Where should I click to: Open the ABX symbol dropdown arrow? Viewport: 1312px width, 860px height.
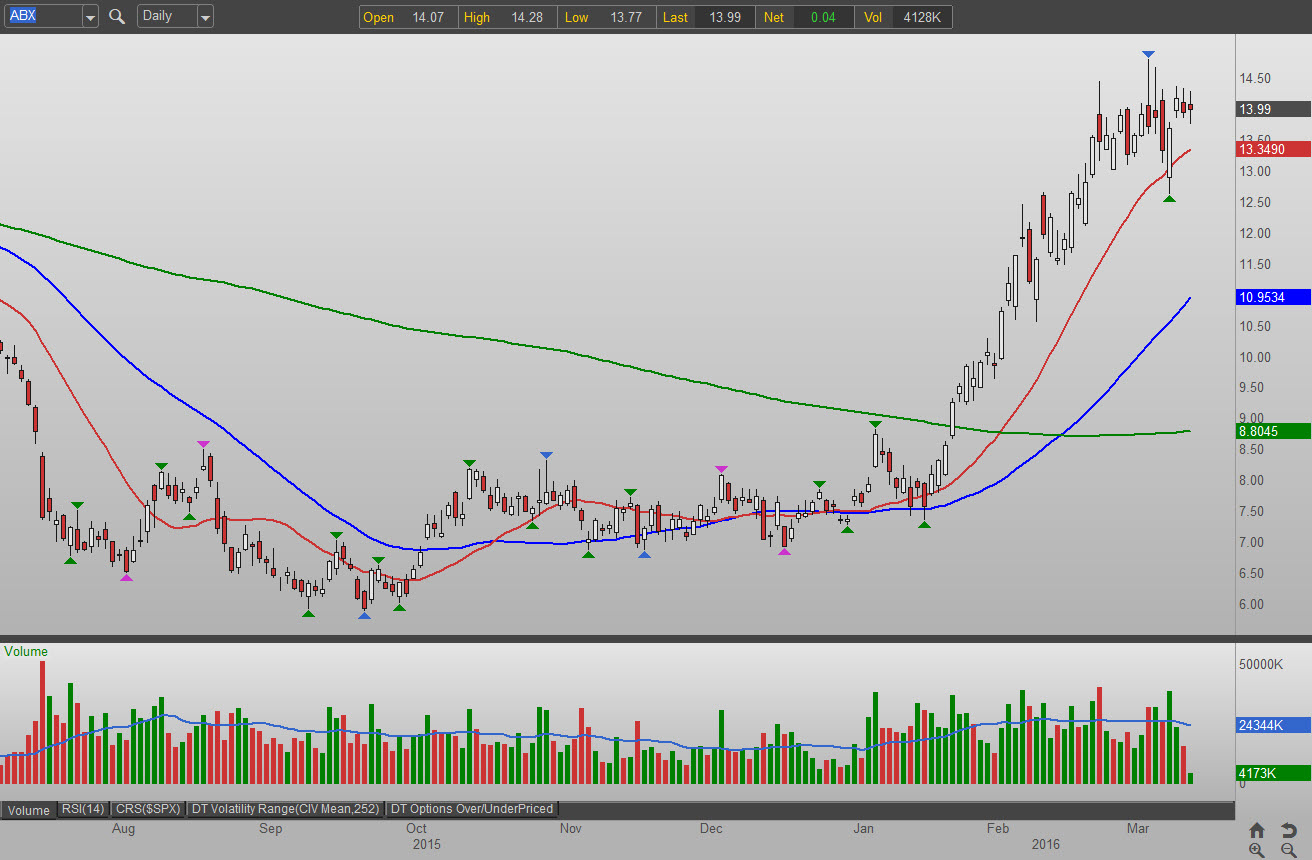[90, 17]
